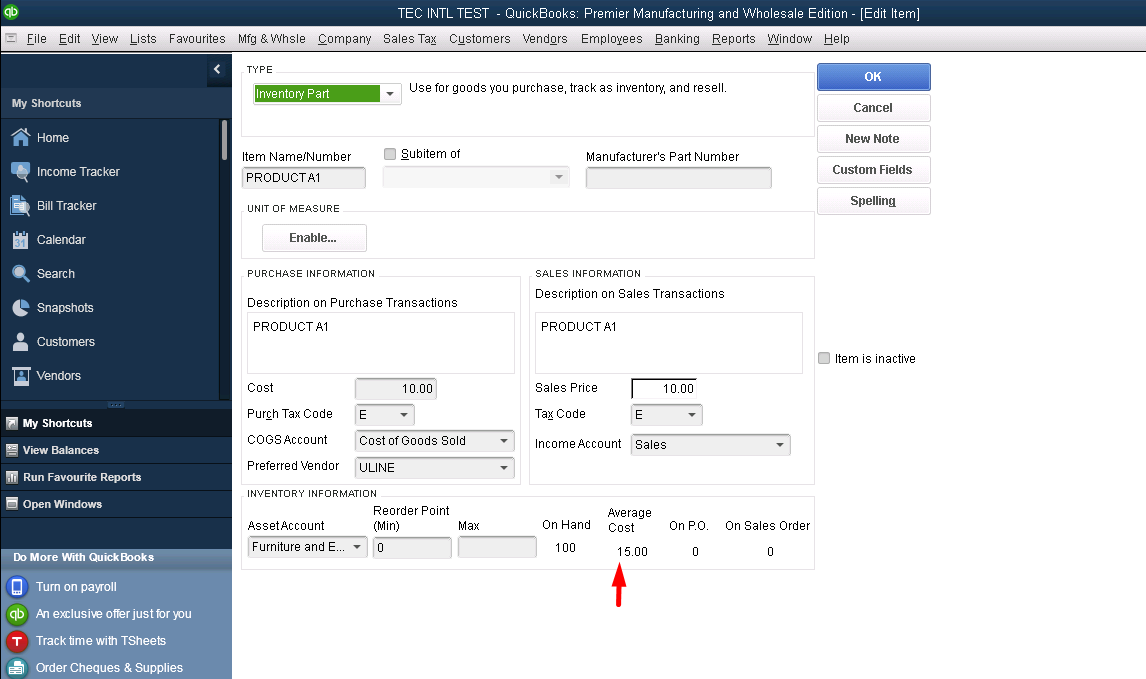Click the Home icon in My Shortcuts
This screenshot has height=679, width=1146.
tap(20, 138)
